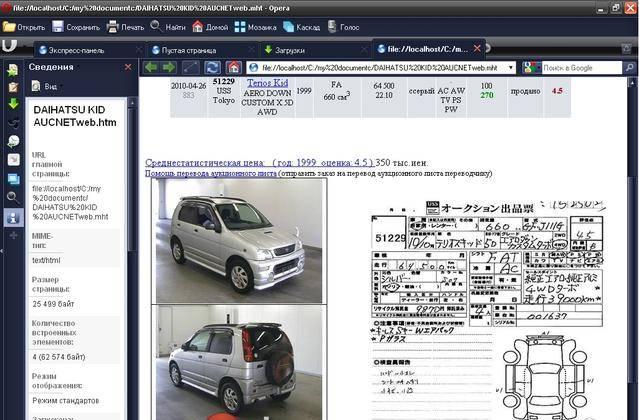Close the Загрузки tab
This screenshot has height=420, width=639.
coord(364,50)
